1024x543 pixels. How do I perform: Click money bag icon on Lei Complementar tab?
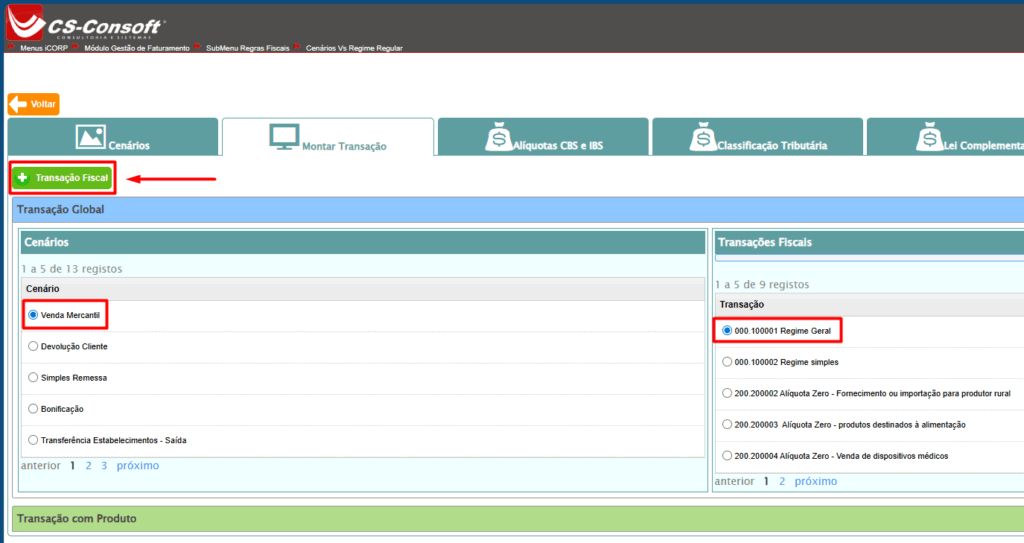point(928,138)
